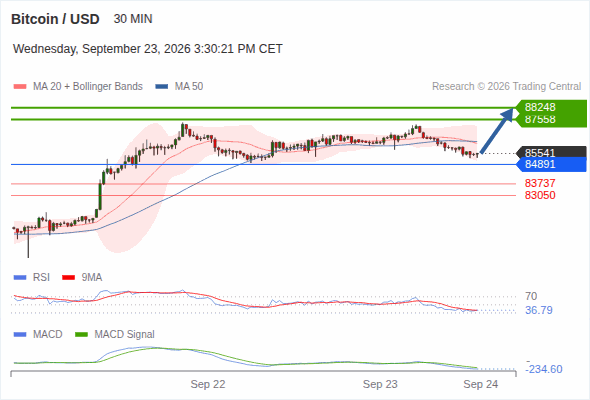The height and width of the screenshot is (400, 590).
Task: Click the MACD Signal green legend marker
Action: [x=81, y=334]
